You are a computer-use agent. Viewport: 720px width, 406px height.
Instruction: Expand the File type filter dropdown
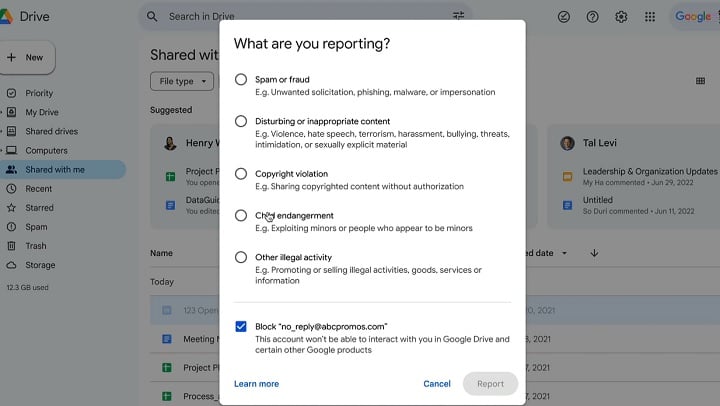pyautogui.click(x=182, y=81)
